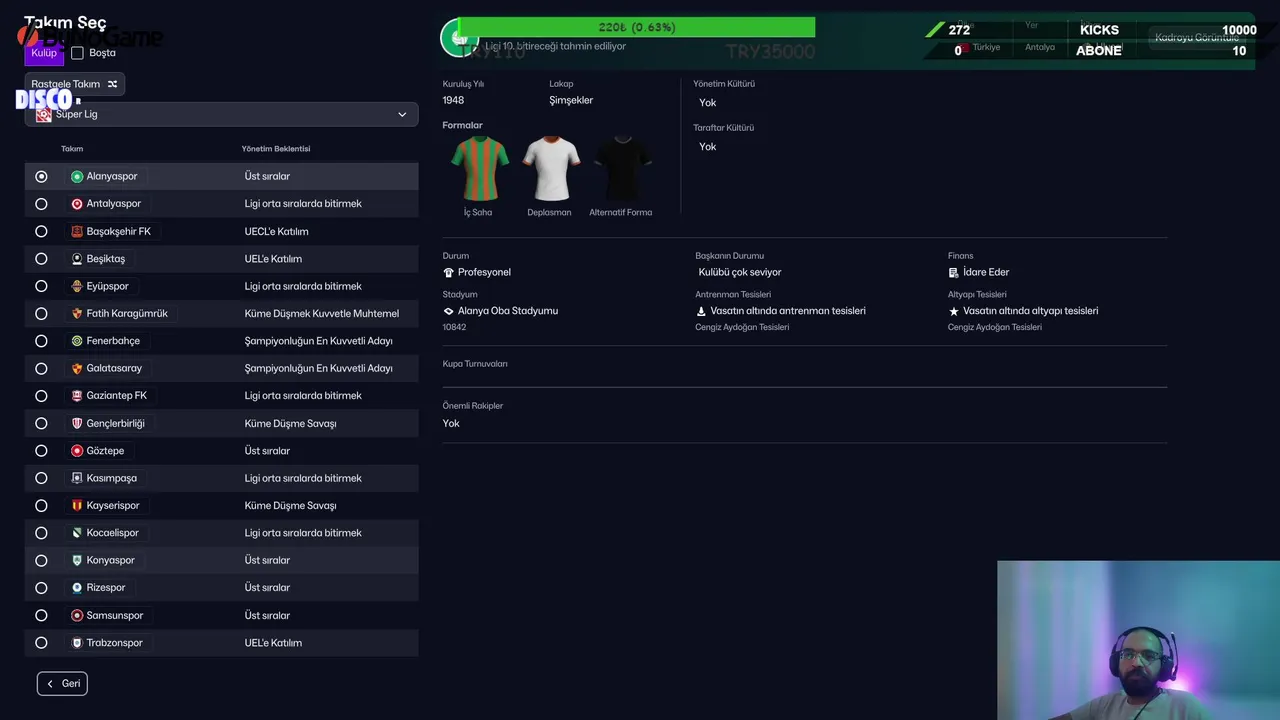Viewport: 1280px width, 720px height.
Task: Click 'UECL'e Katılım' expectation text
Action: tap(277, 231)
